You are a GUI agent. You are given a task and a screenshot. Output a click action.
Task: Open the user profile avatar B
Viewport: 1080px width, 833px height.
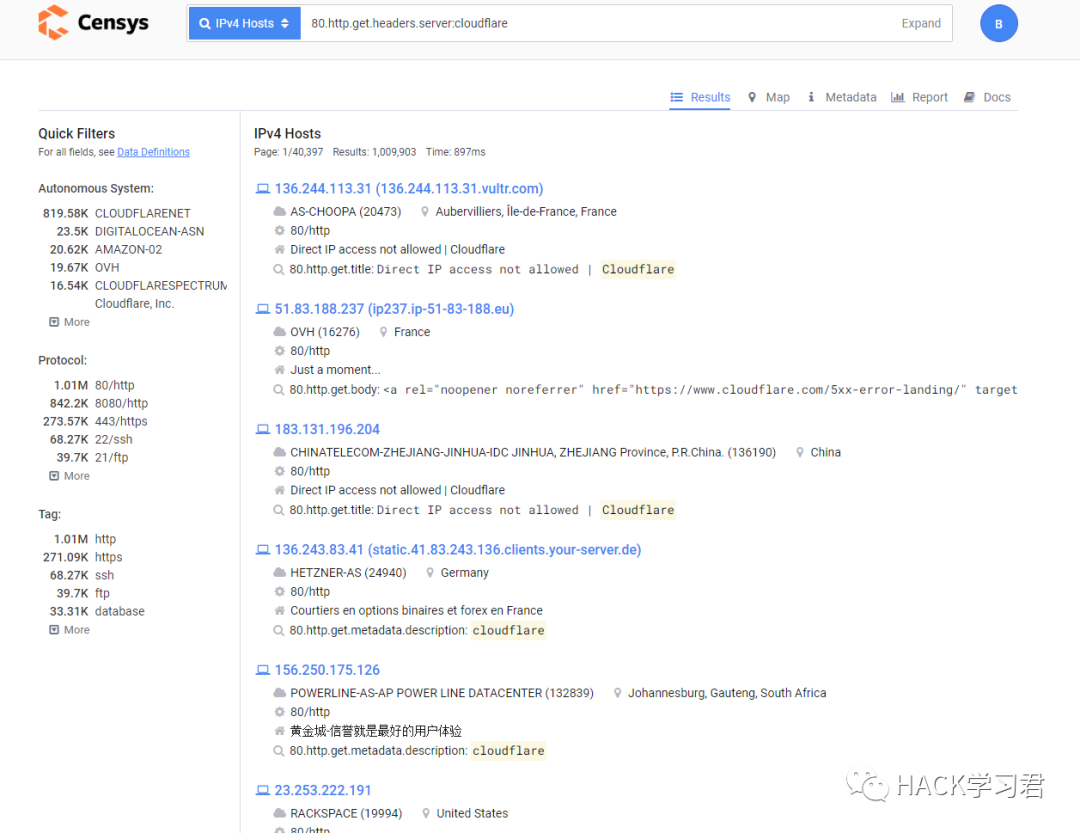998,23
